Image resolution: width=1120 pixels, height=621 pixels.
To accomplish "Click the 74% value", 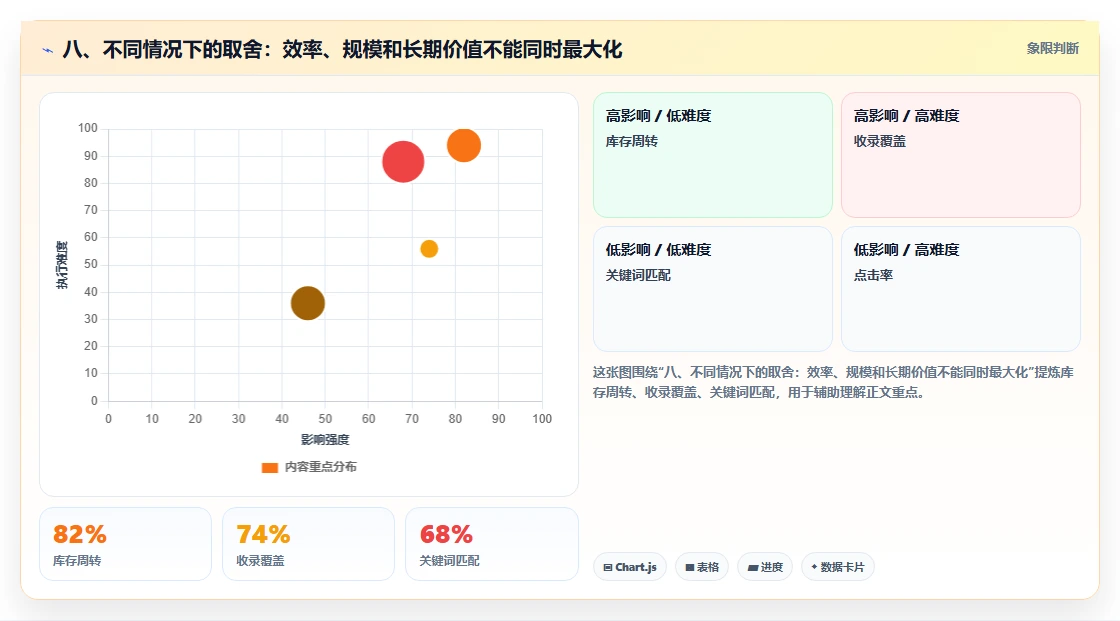I will pyautogui.click(x=263, y=535).
